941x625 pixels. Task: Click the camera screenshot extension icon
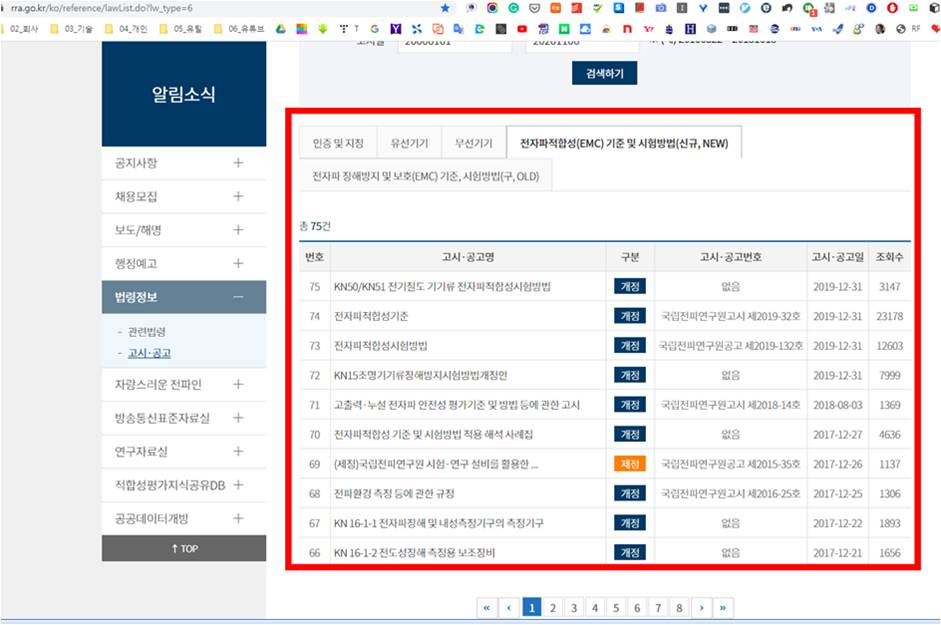(661, 8)
